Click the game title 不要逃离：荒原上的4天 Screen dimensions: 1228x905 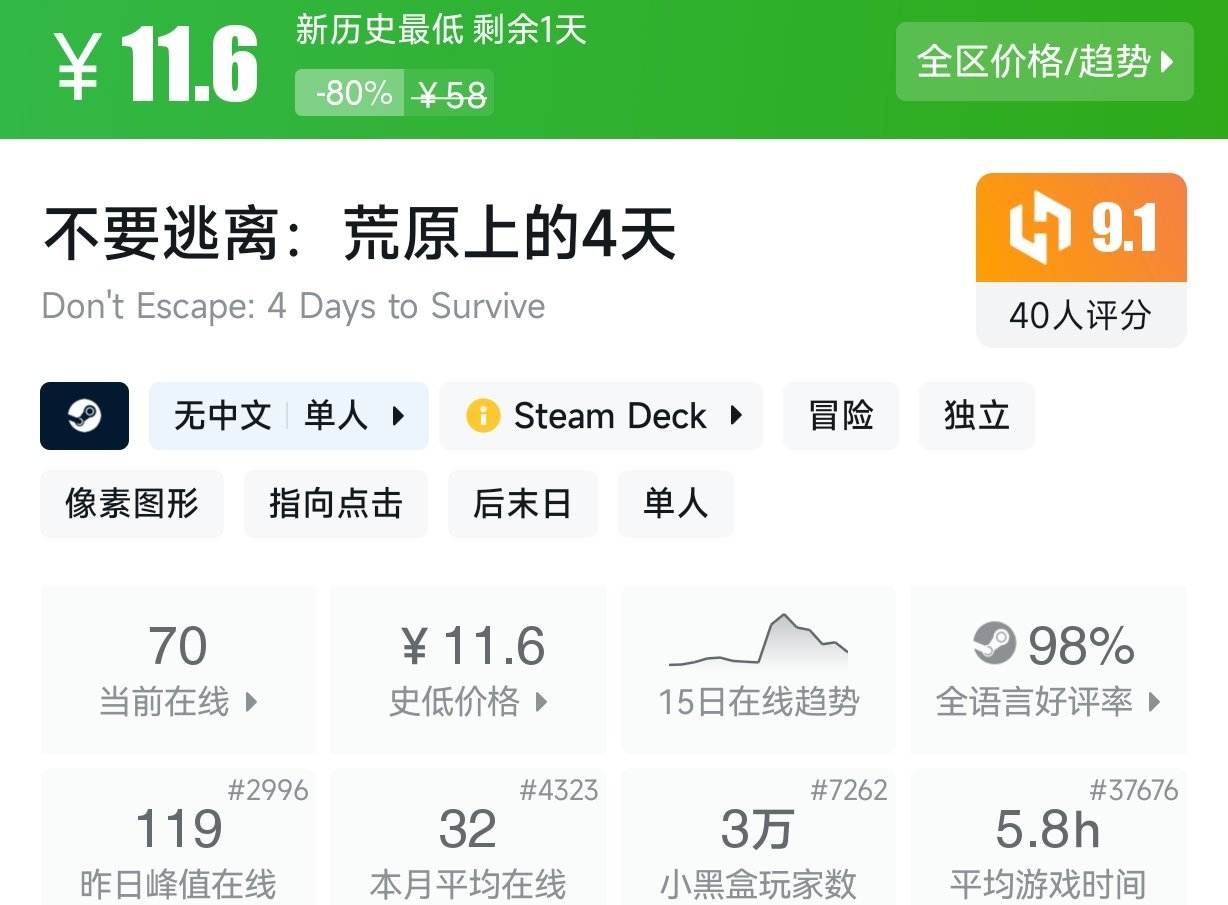click(x=360, y=235)
